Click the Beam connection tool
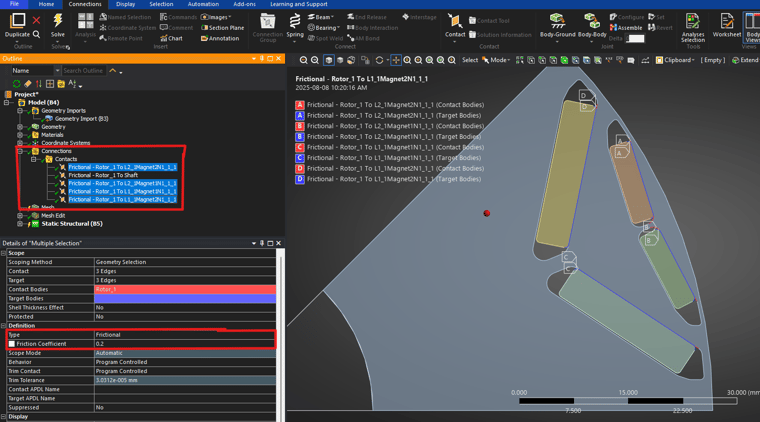 point(320,17)
